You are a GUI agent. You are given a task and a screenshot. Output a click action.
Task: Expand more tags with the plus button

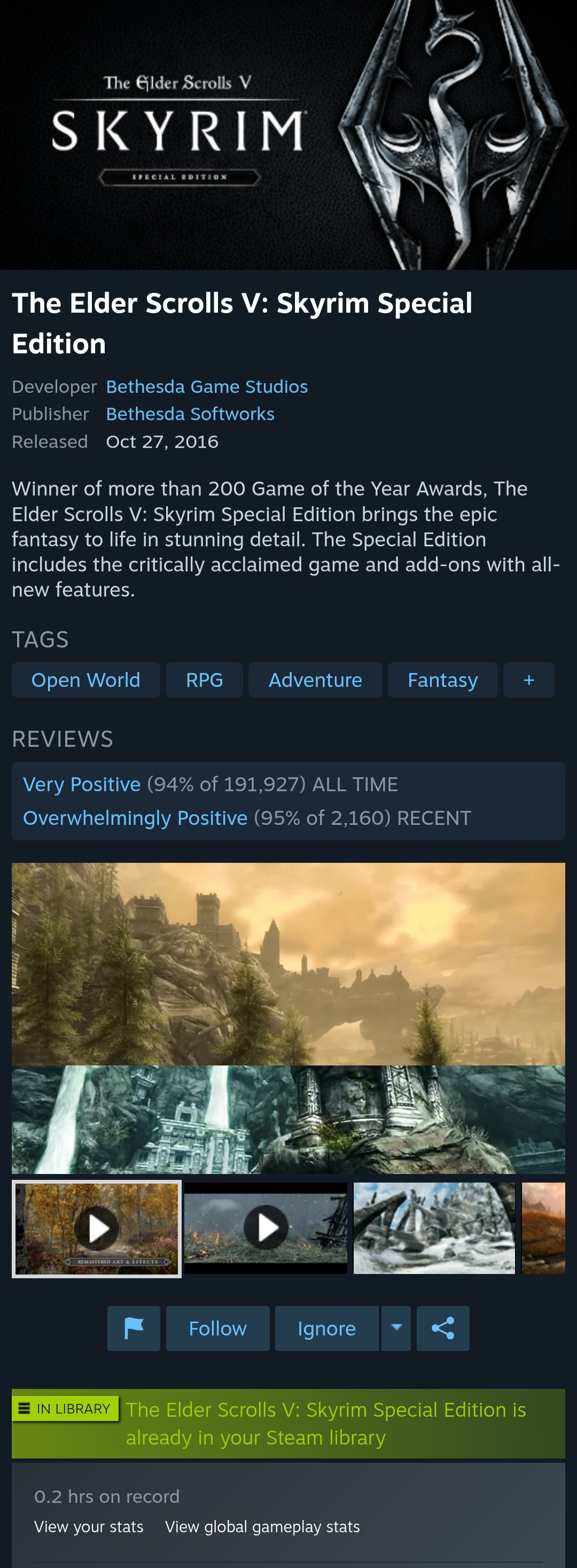point(528,680)
